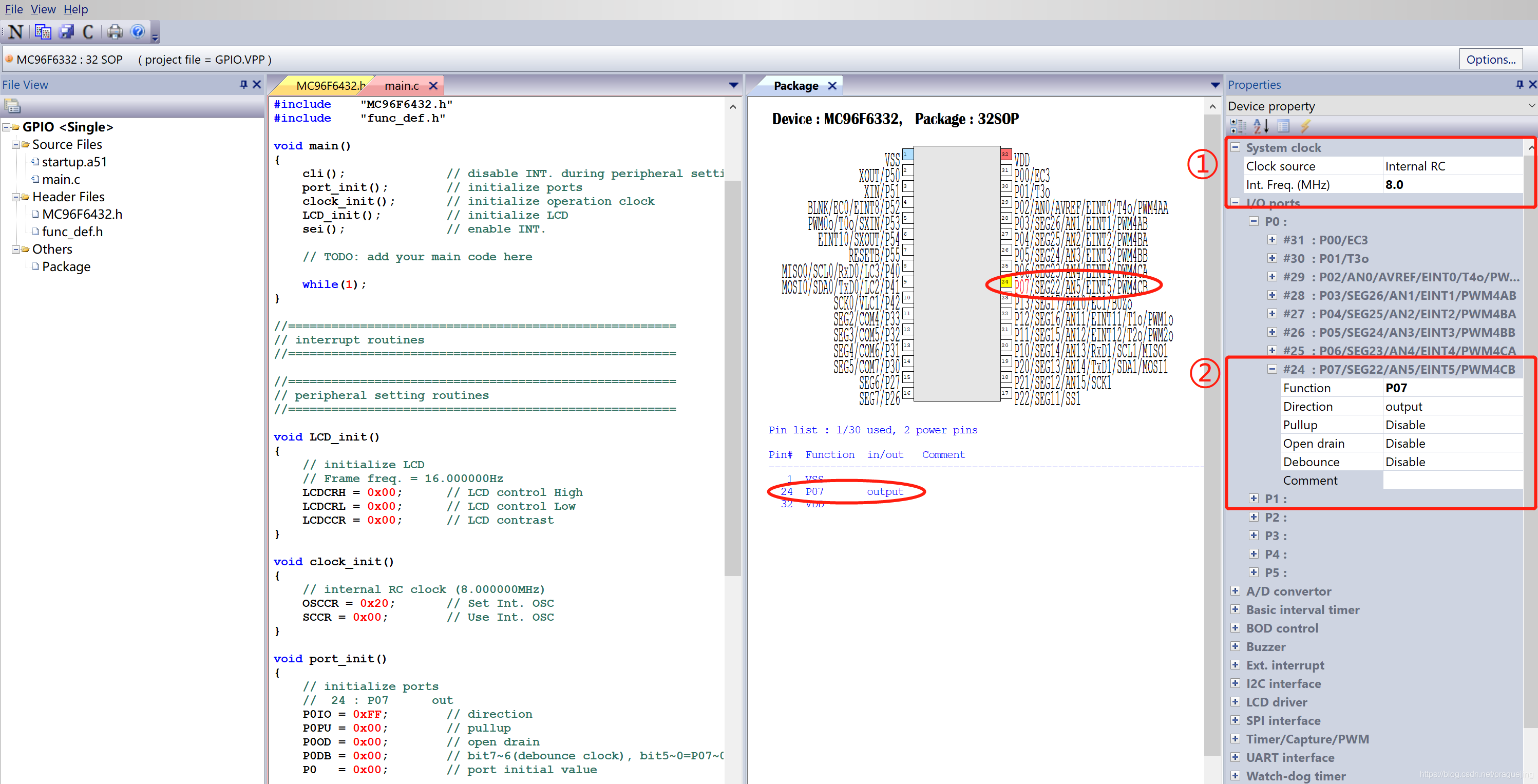1538x784 pixels.
Task: Collapse the System clock section
Action: point(1236,147)
